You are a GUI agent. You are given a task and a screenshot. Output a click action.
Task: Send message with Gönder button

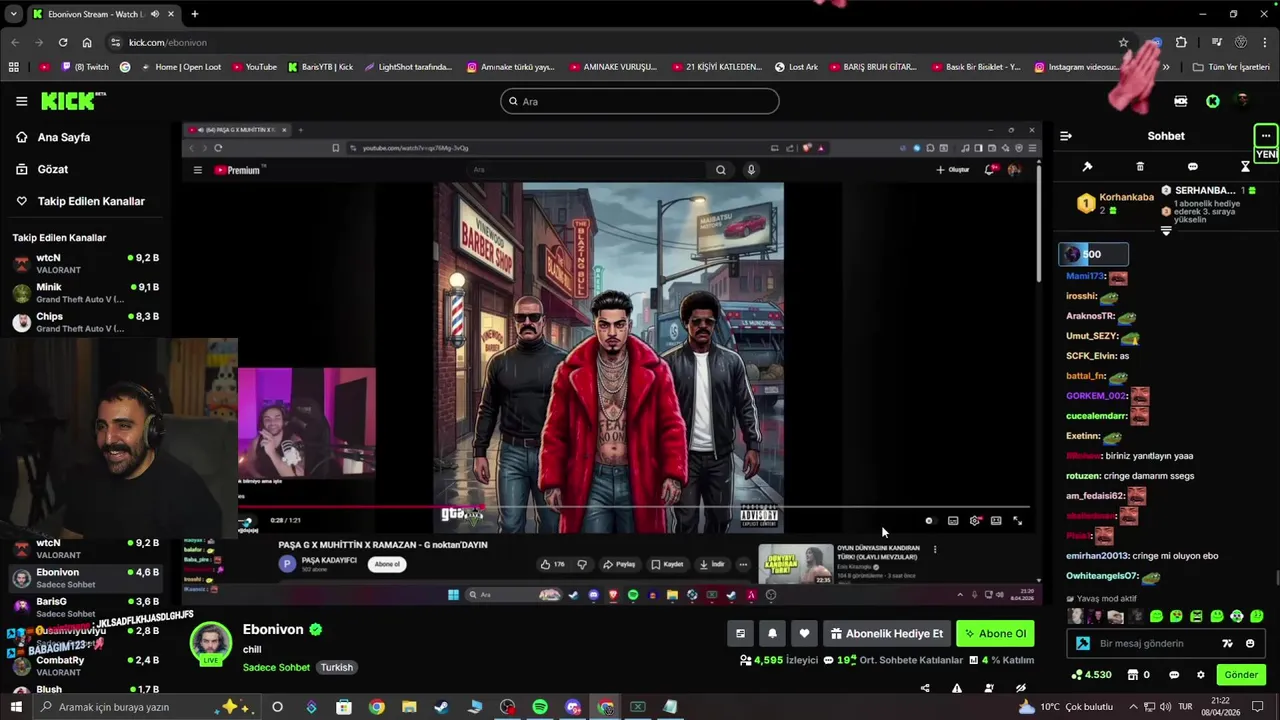click(1241, 675)
